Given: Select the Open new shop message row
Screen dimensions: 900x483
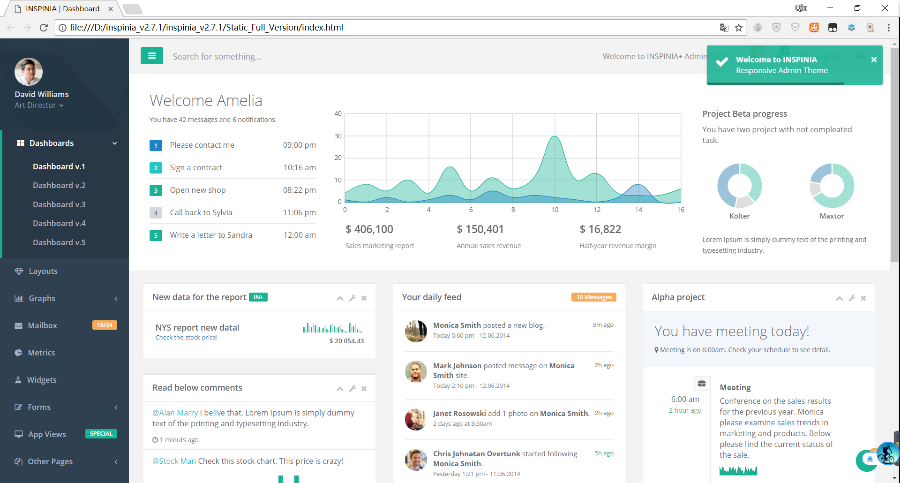Looking at the screenshot, I should [232, 190].
